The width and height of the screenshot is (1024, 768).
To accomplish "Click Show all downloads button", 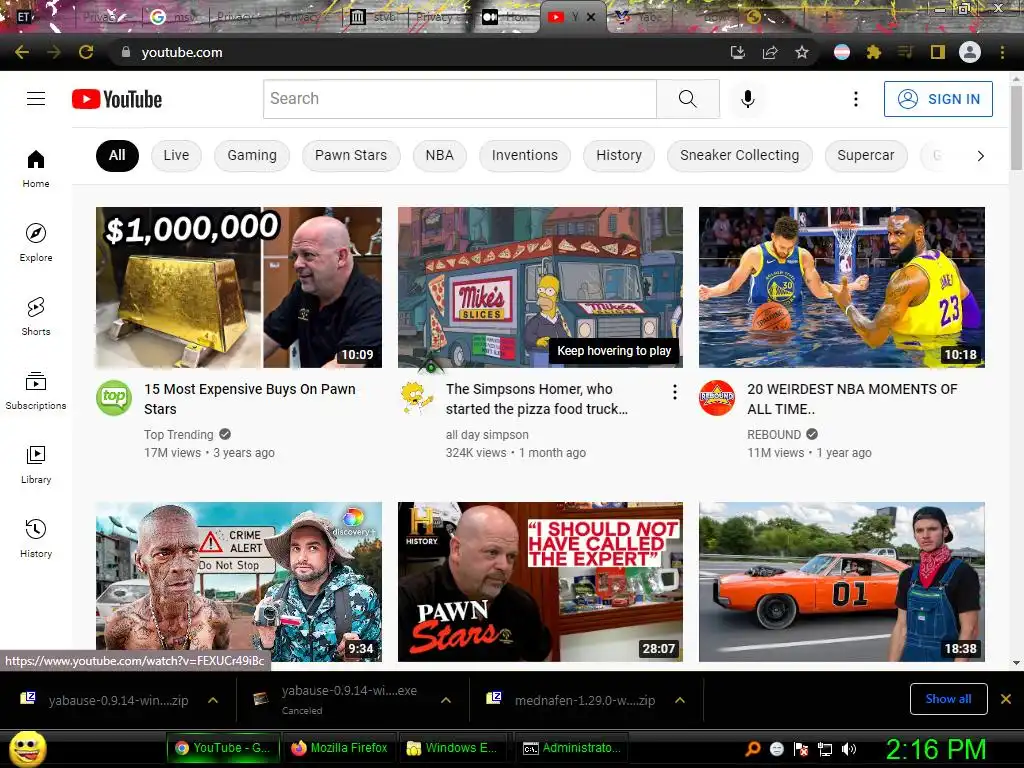I will 949,699.
